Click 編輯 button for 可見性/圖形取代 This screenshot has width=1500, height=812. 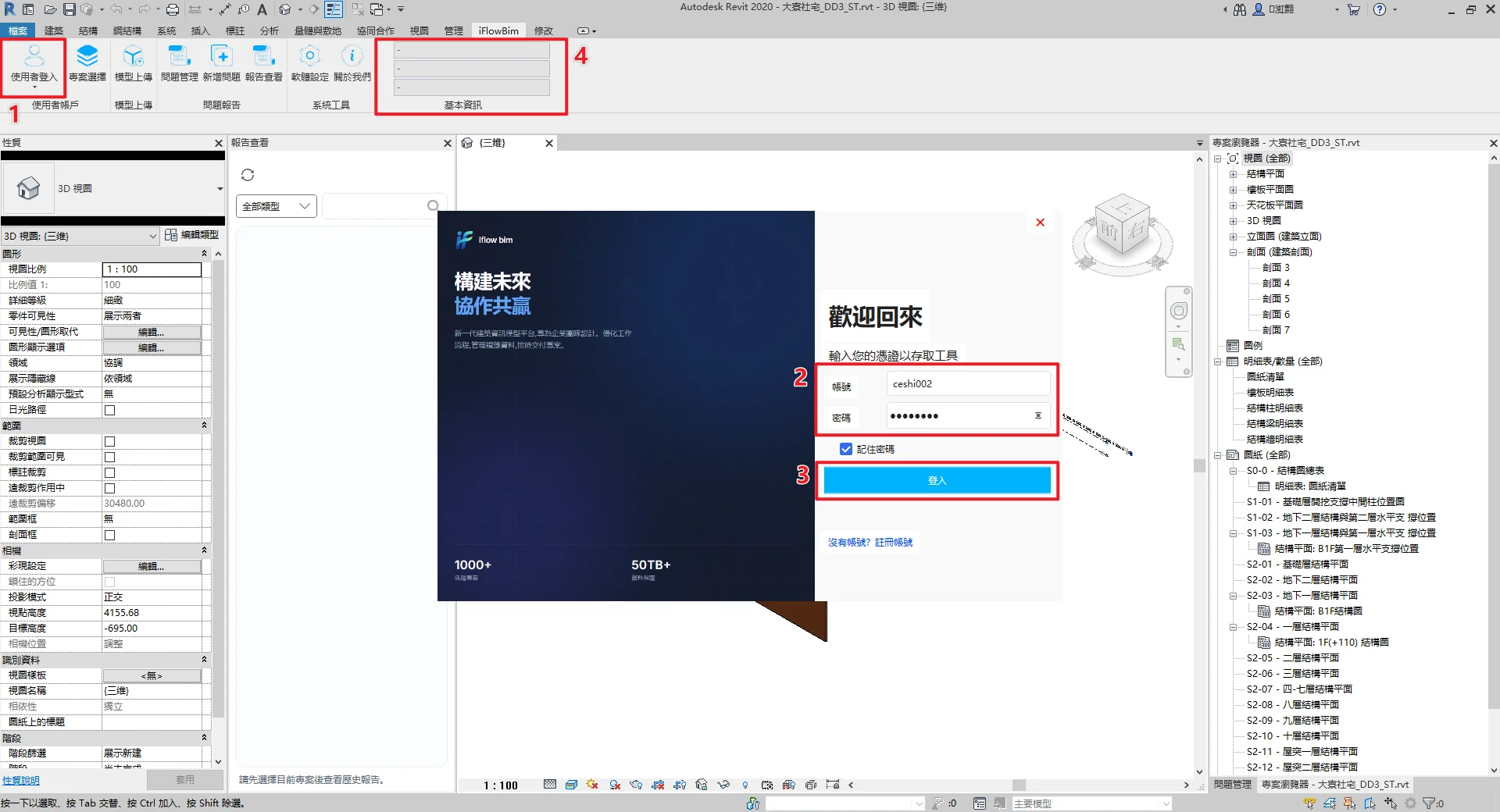coord(152,332)
